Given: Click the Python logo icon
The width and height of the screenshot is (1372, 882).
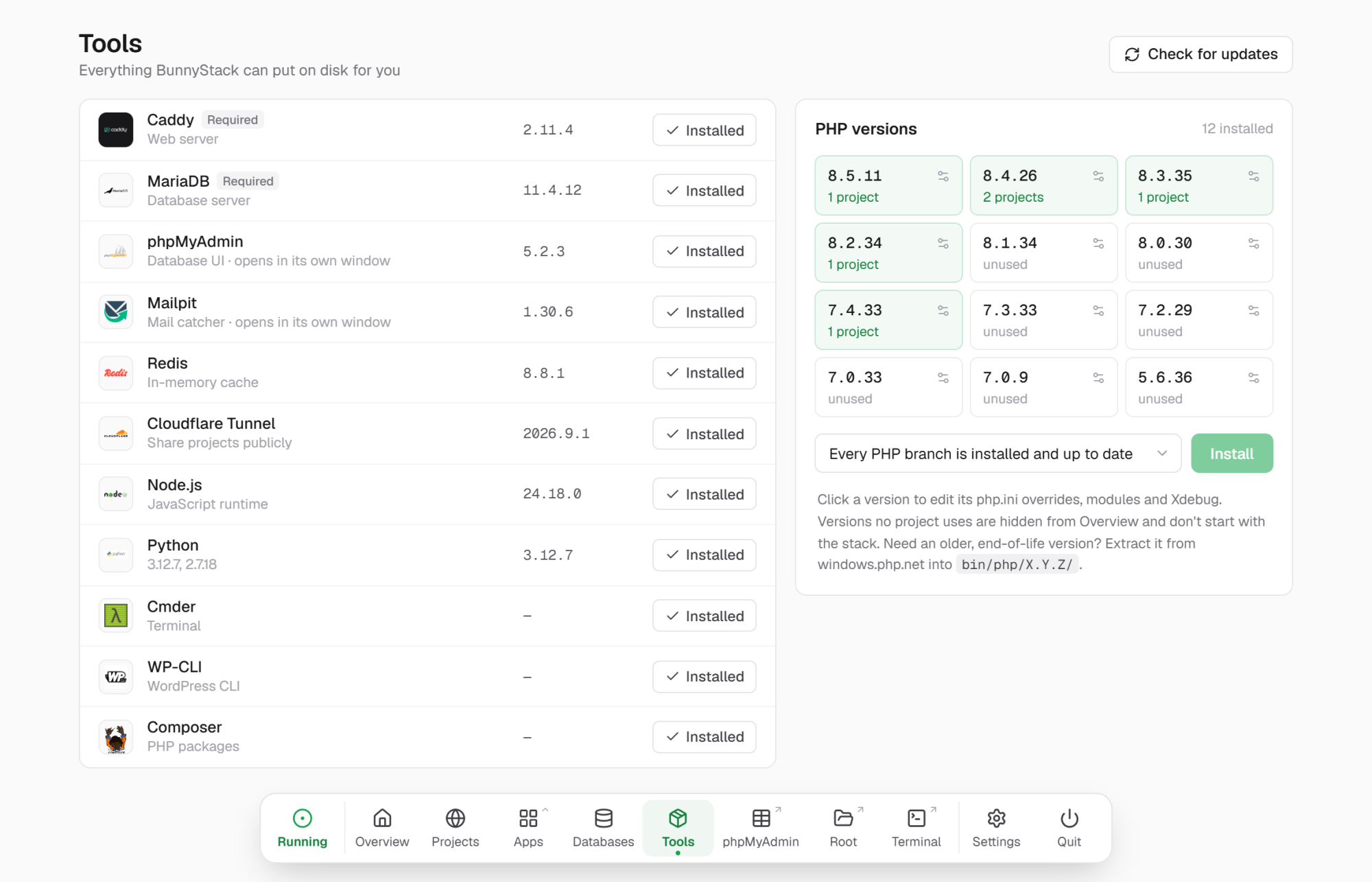Looking at the screenshot, I should click(x=116, y=555).
